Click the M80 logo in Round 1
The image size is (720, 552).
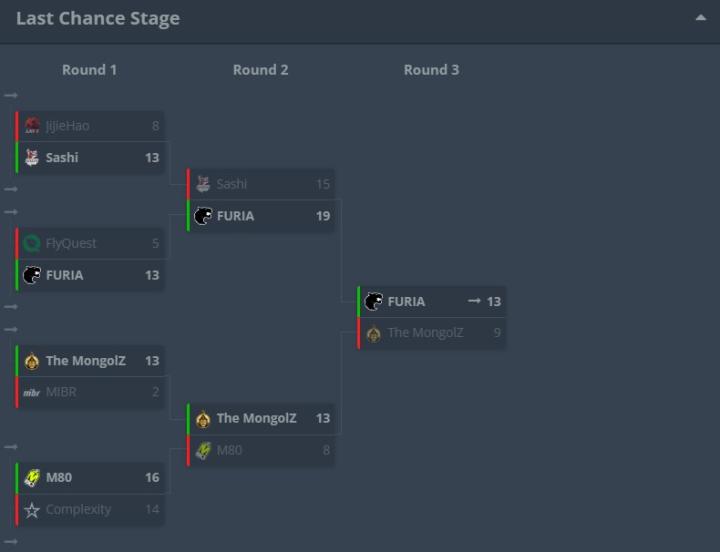(32, 478)
